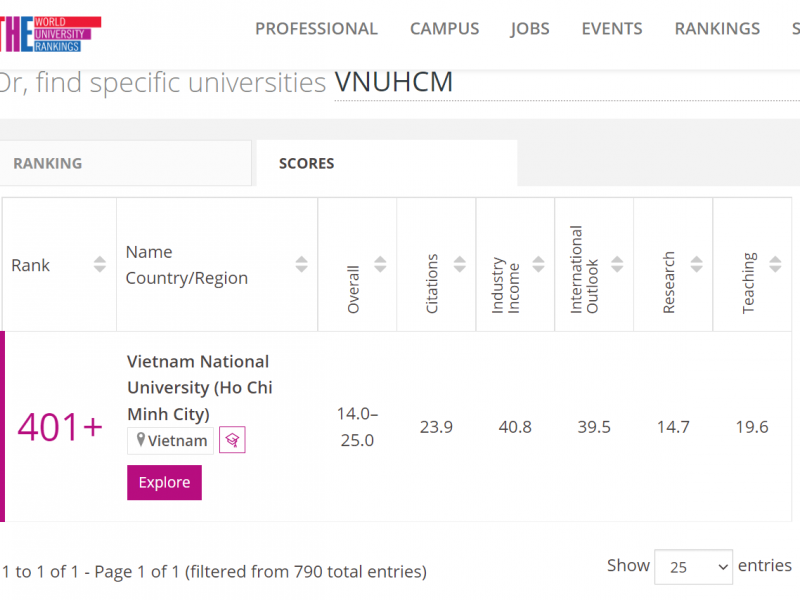
Task: Select the Scores tab
Action: pyautogui.click(x=306, y=163)
